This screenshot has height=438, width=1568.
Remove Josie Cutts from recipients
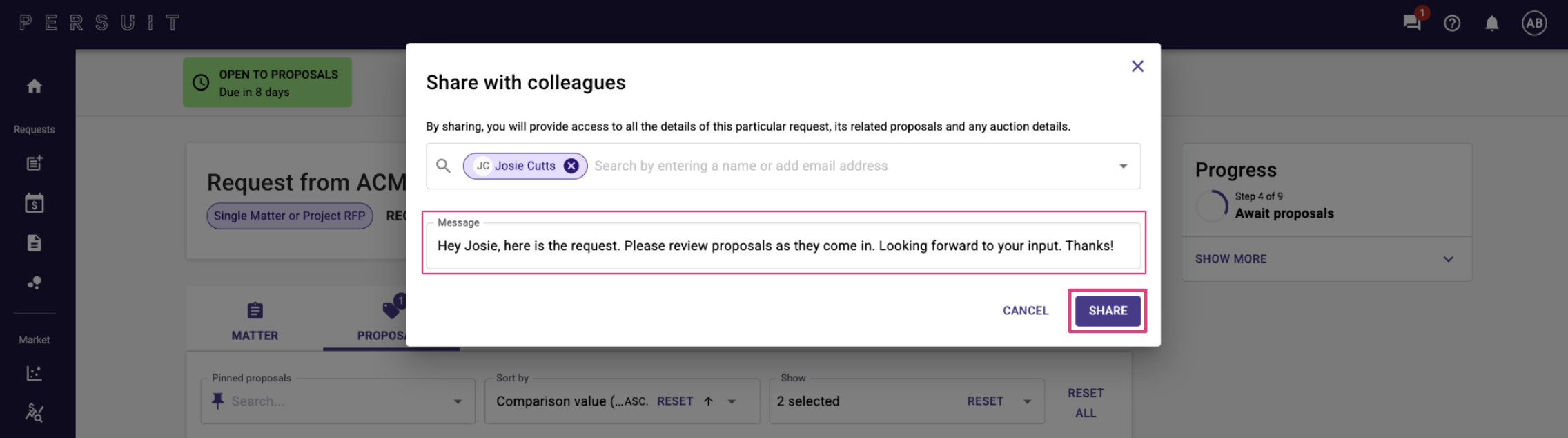click(571, 166)
